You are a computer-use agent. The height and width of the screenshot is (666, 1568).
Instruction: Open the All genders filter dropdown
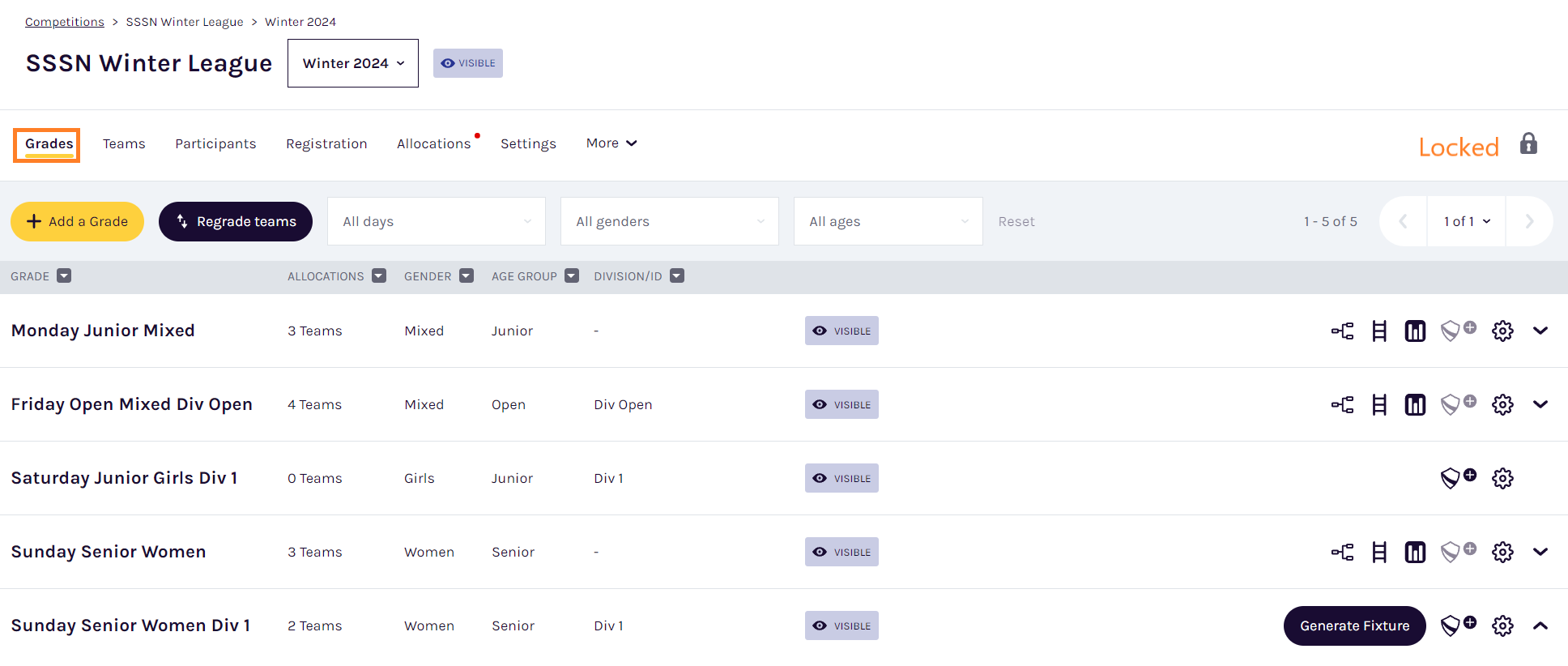(670, 221)
